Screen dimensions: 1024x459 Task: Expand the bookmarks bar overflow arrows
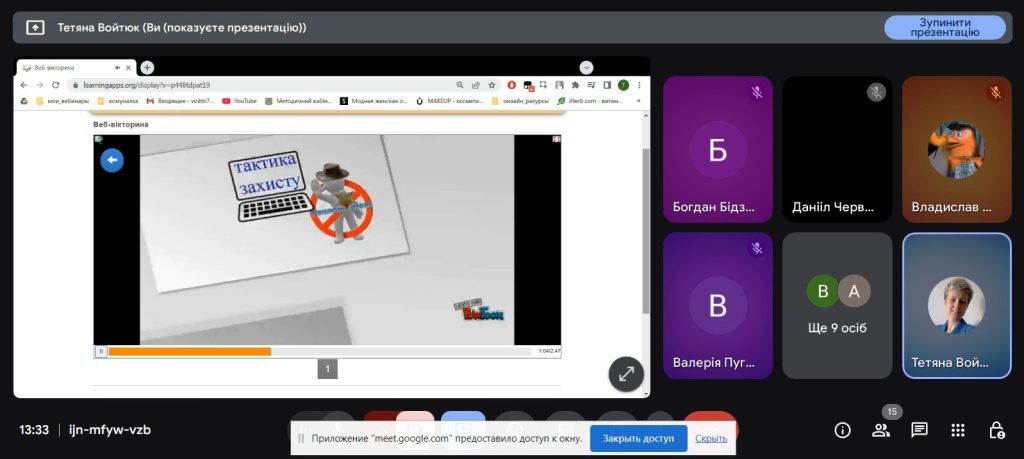pos(638,101)
